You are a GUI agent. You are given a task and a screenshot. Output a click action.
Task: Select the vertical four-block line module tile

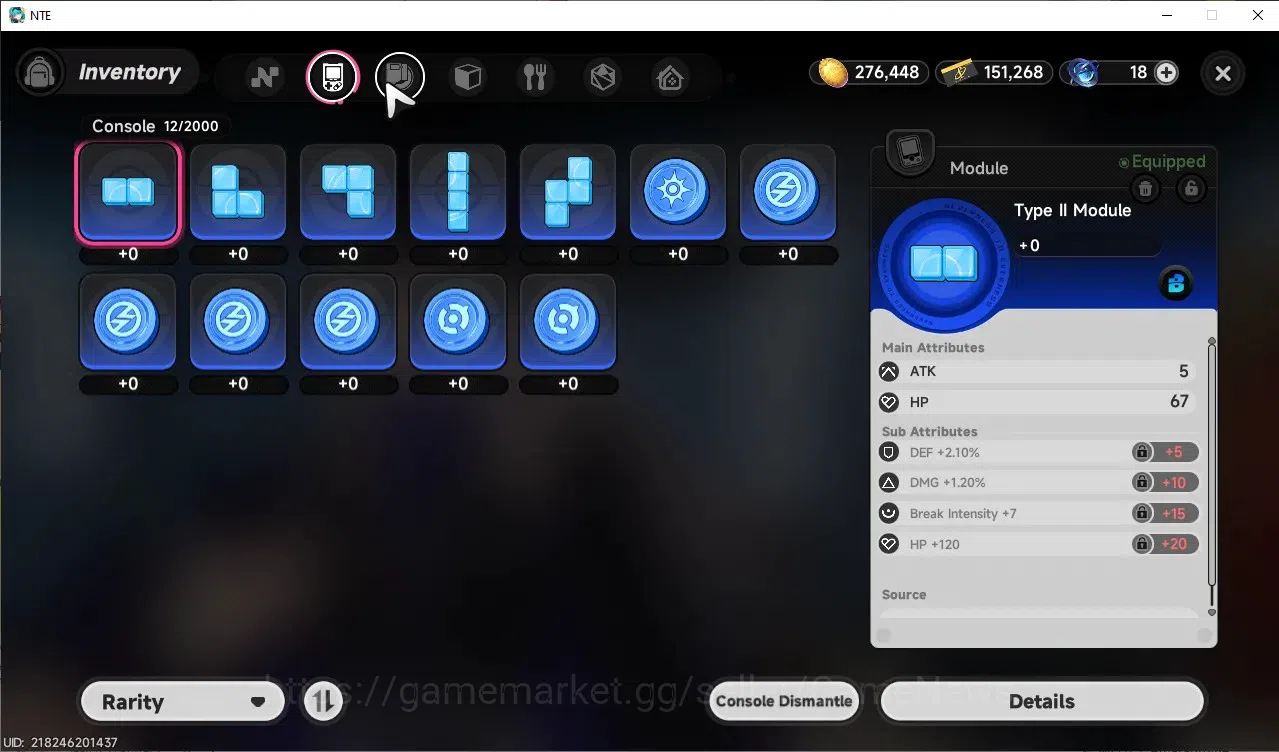pos(458,192)
